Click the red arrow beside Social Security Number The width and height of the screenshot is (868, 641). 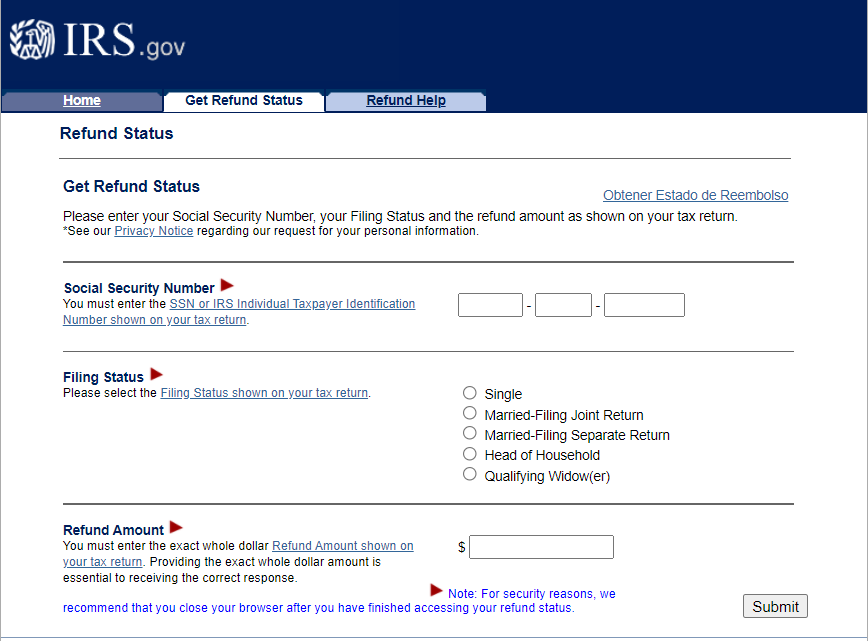pyautogui.click(x=227, y=285)
